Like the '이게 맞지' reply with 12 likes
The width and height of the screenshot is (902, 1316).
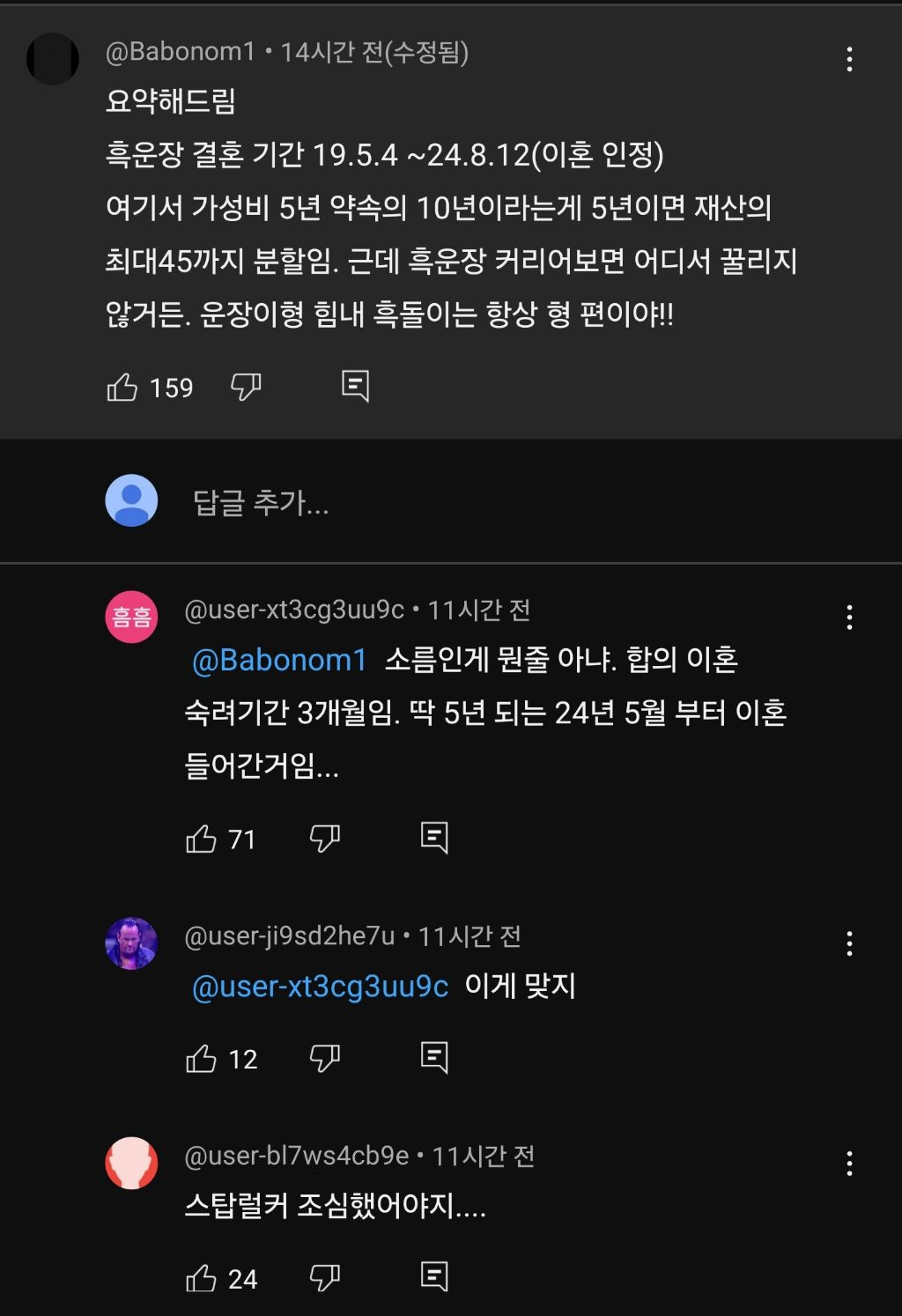[x=202, y=1058]
